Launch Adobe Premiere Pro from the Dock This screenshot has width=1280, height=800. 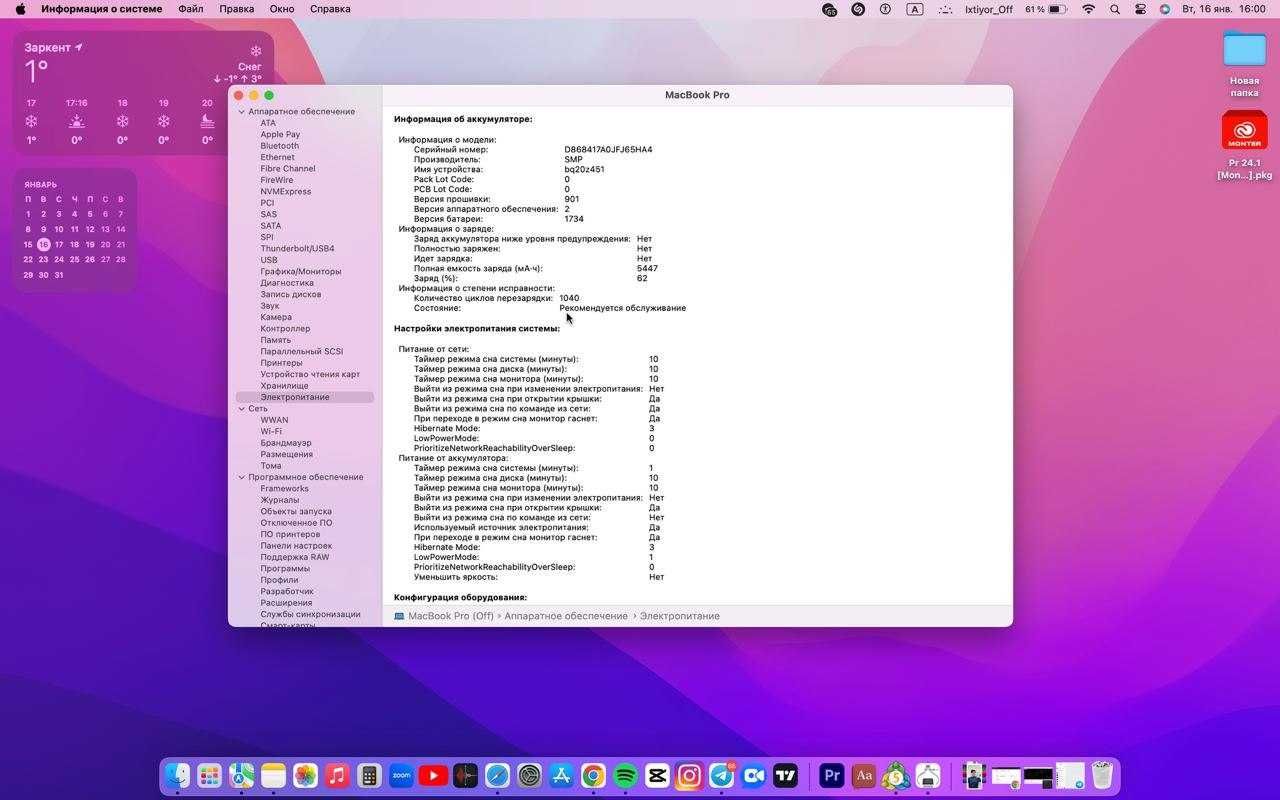coord(831,775)
